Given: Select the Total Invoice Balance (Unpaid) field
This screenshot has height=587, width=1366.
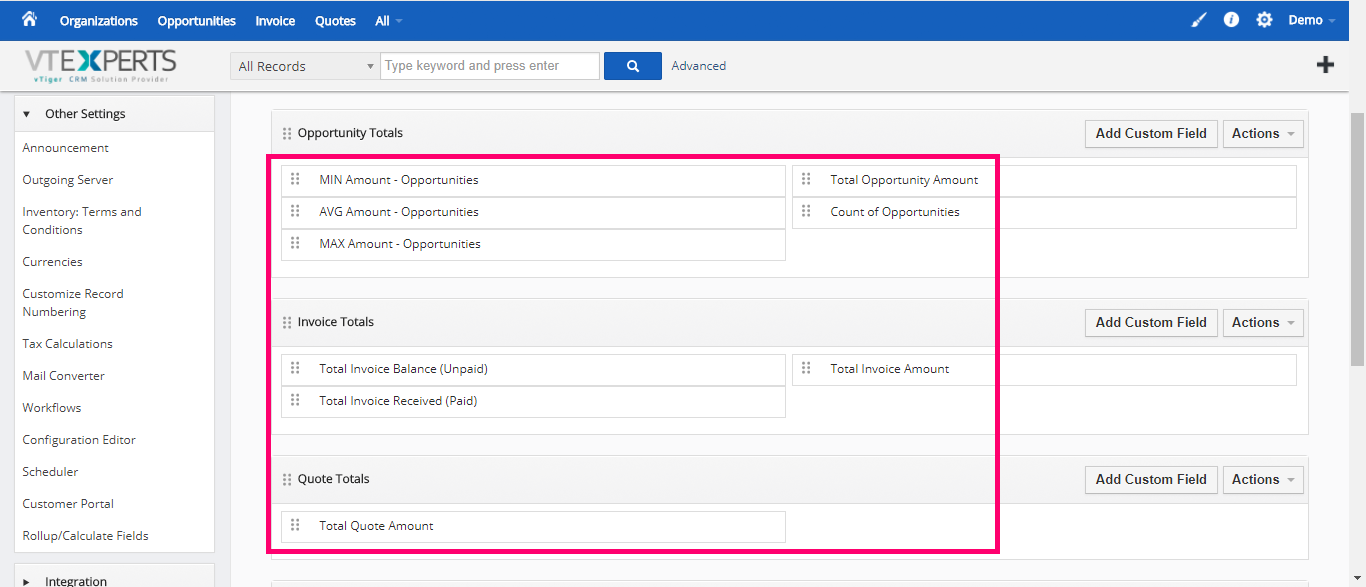Looking at the screenshot, I should pyautogui.click(x=534, y=369).
